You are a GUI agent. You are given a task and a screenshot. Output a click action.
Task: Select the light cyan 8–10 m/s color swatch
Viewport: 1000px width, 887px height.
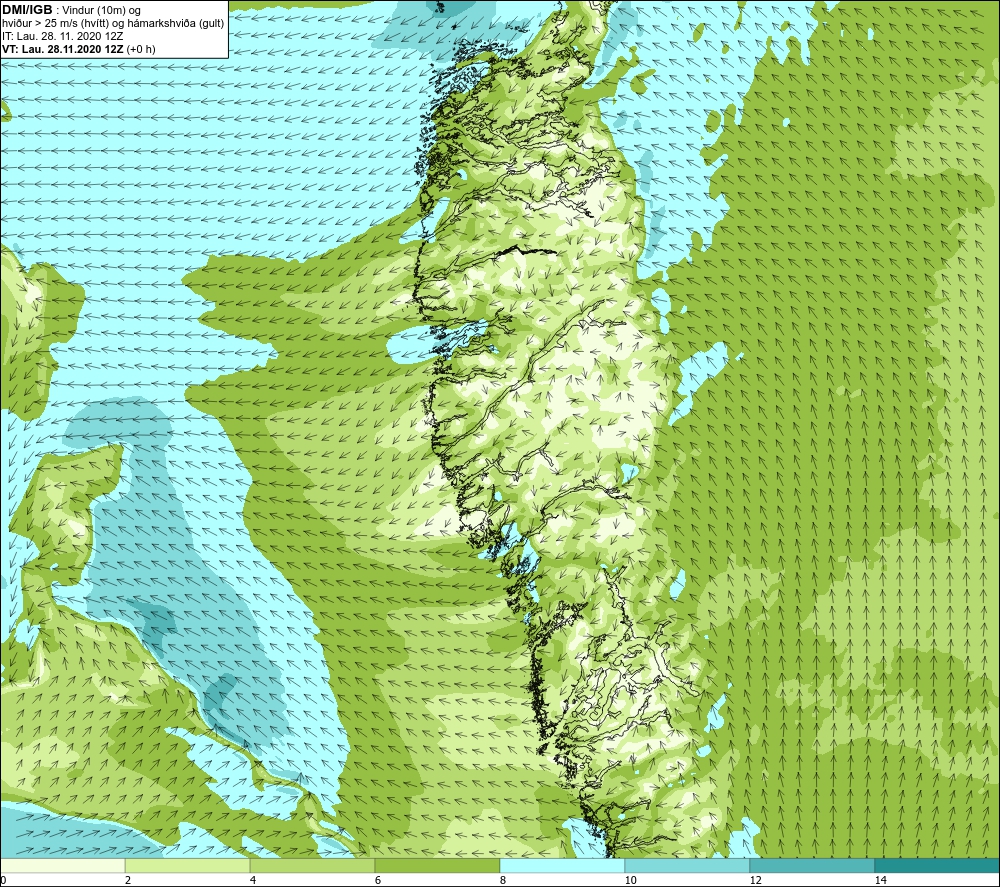(562, 866)
